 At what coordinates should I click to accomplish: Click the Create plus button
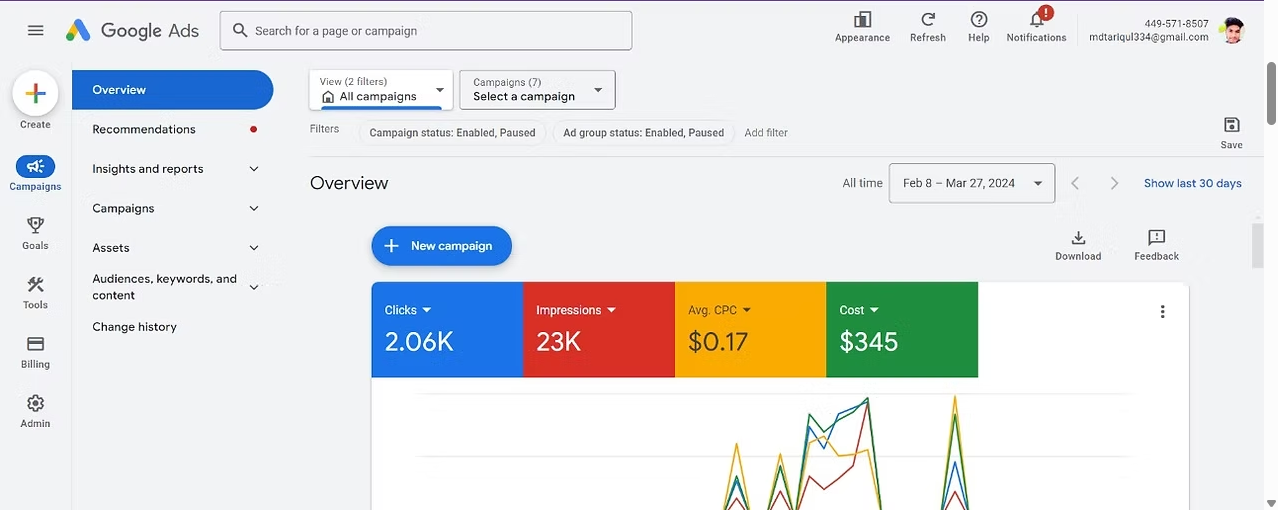[x=35, y=94]
